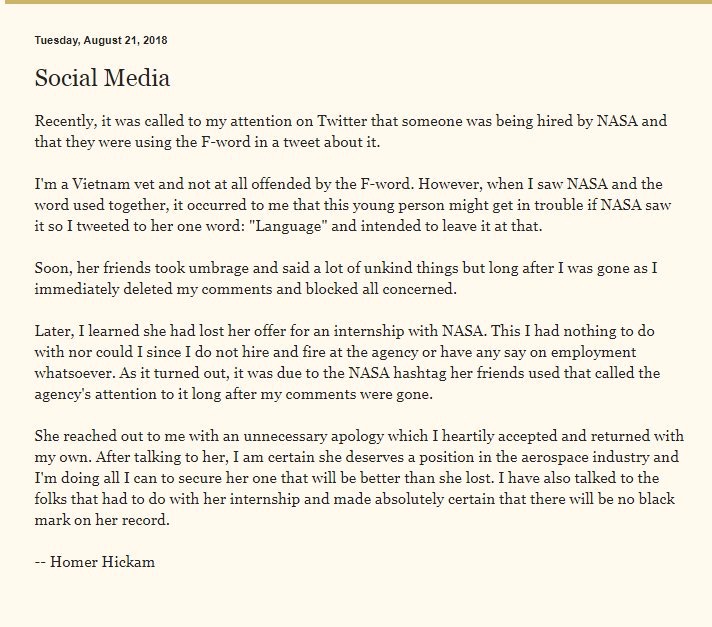Click the paragraph starting "Recently, it was called"
712x627 pixels.
click(x=351, y=132)
